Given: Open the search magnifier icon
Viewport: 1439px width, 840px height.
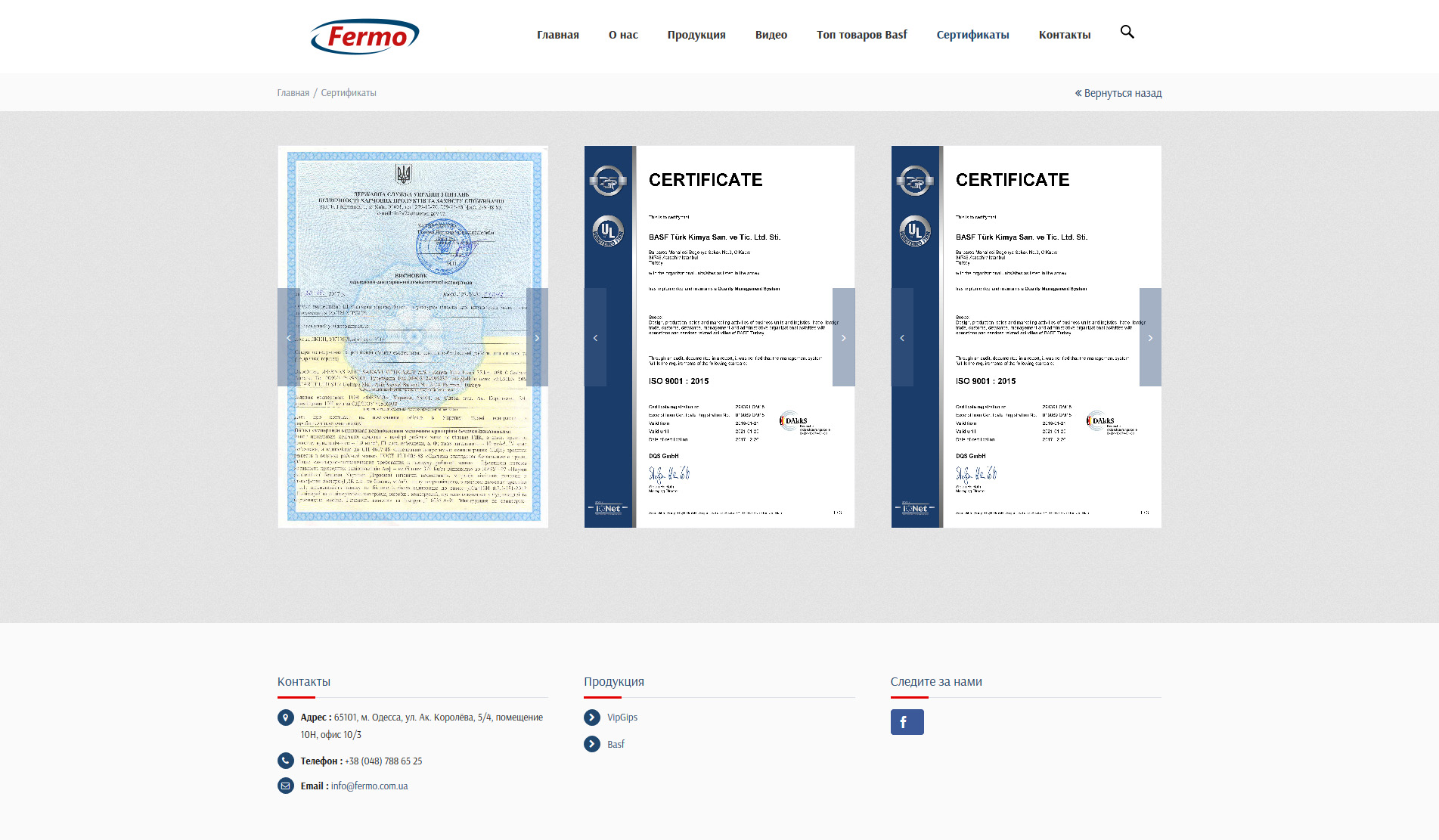Looking at the screenshot, I should (1127, 32).
